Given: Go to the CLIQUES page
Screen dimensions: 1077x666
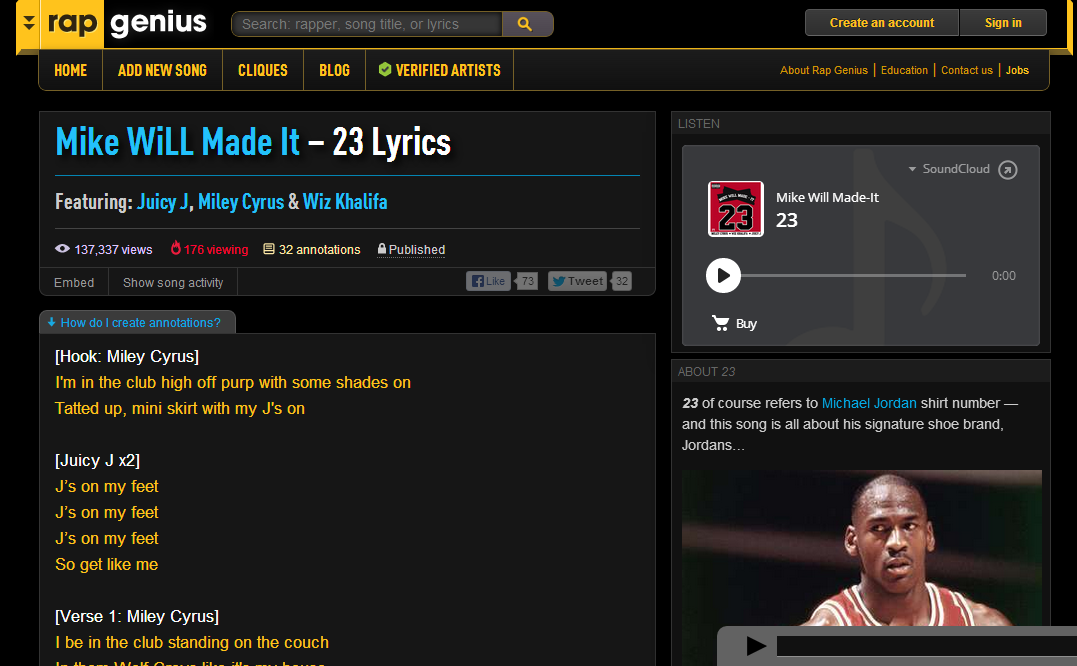Looking at the screenshot, I should 262,70.
